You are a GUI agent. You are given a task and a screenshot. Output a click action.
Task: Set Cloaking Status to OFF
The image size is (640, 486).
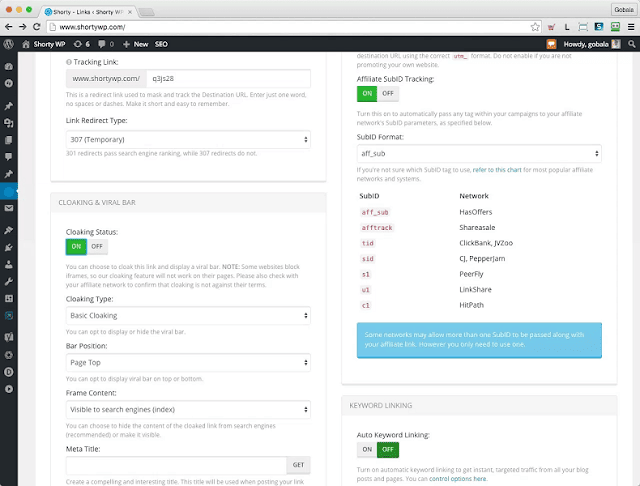pos(97,246)
